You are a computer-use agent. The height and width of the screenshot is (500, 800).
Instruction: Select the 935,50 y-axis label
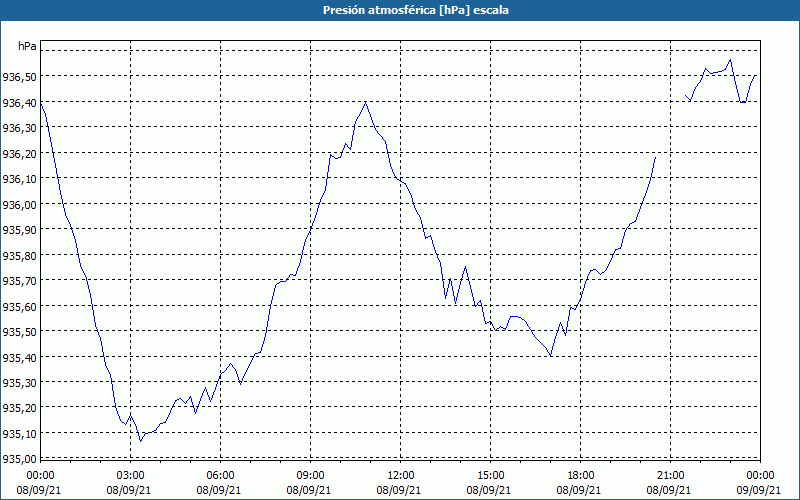tap(19, 332)
